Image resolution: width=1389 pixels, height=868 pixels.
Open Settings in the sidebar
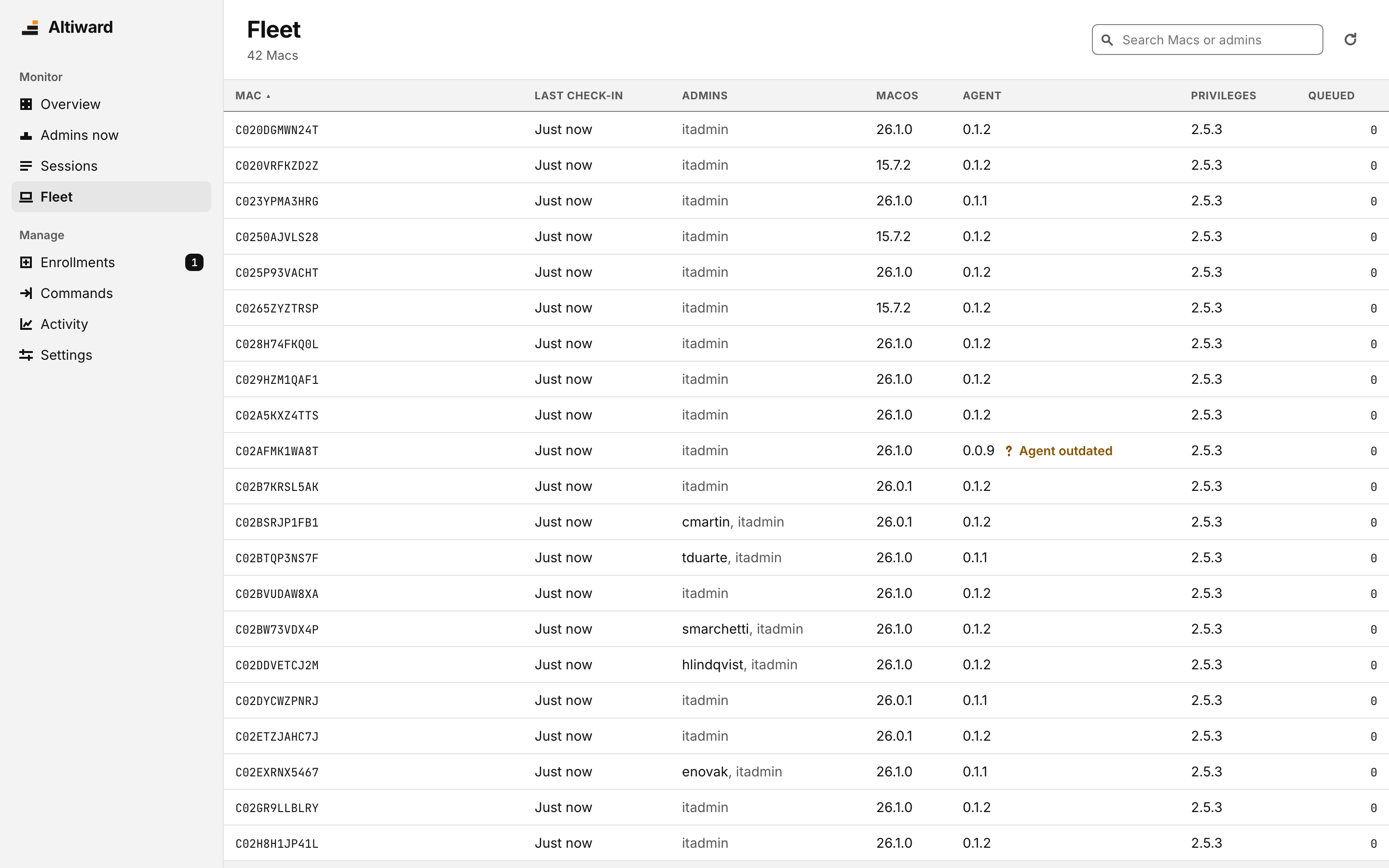pos(111,355)
